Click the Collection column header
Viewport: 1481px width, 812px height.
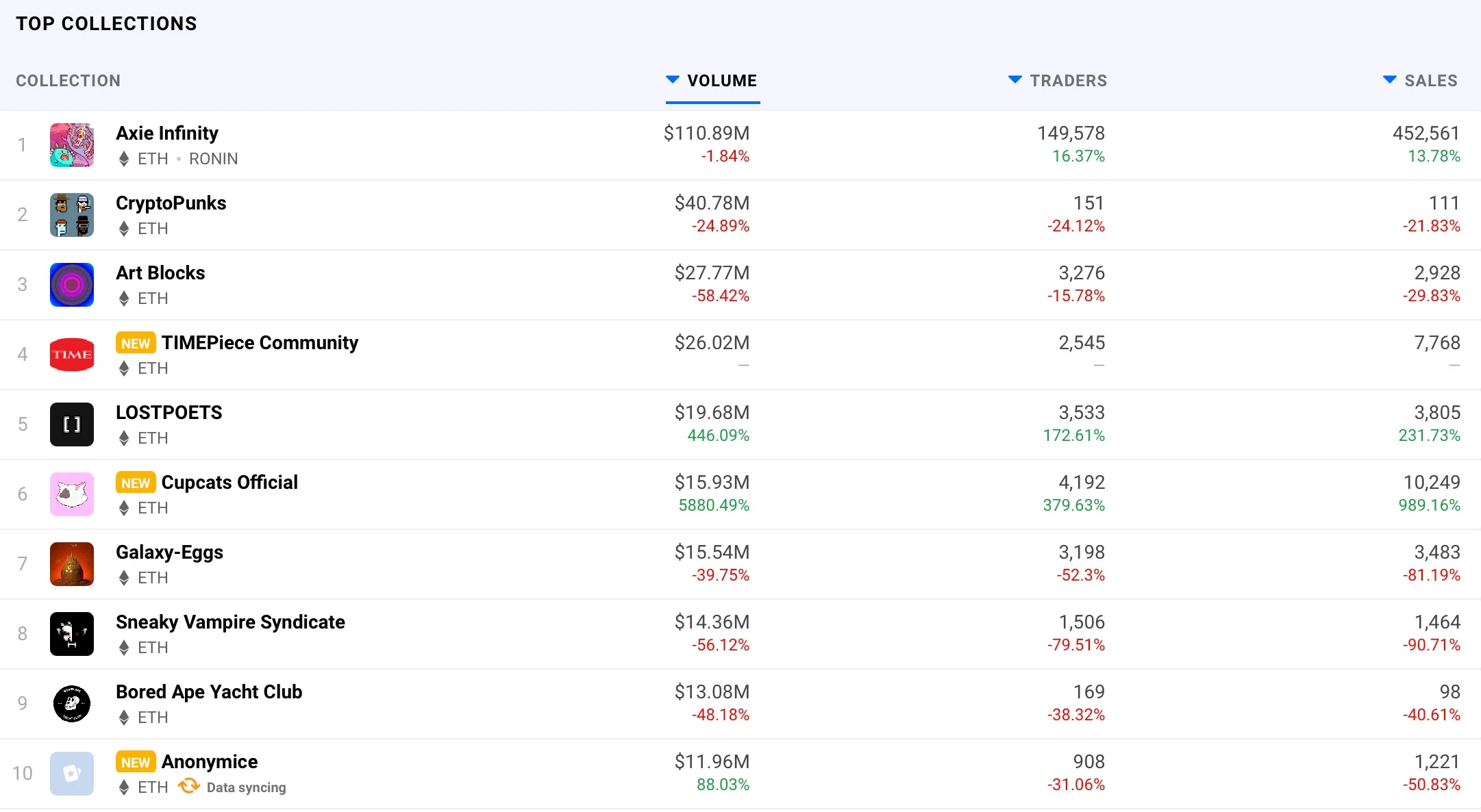(x=69, y=81)
